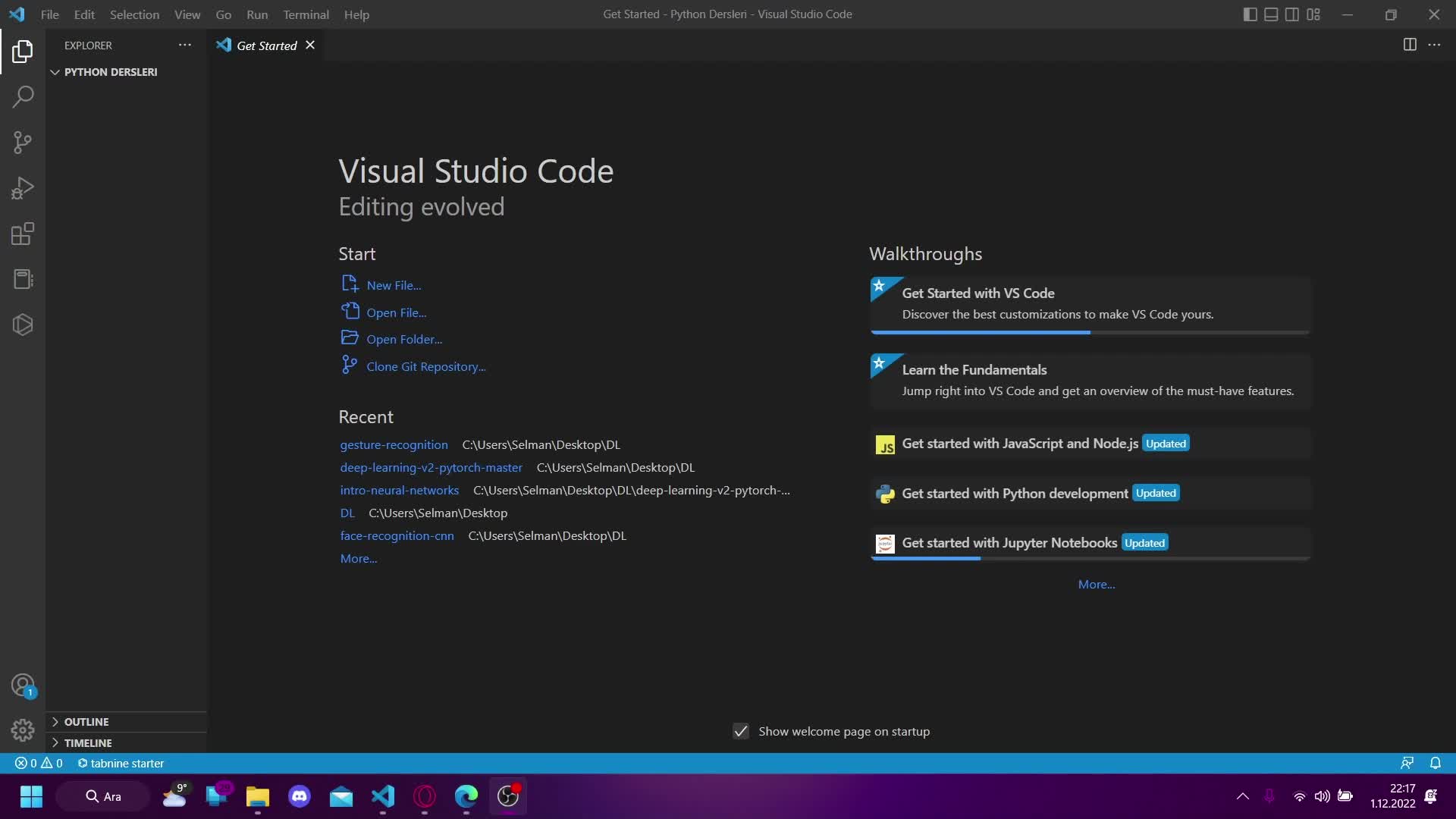Select the Get Started tab

pyautogui.click(x=266, y=45)
